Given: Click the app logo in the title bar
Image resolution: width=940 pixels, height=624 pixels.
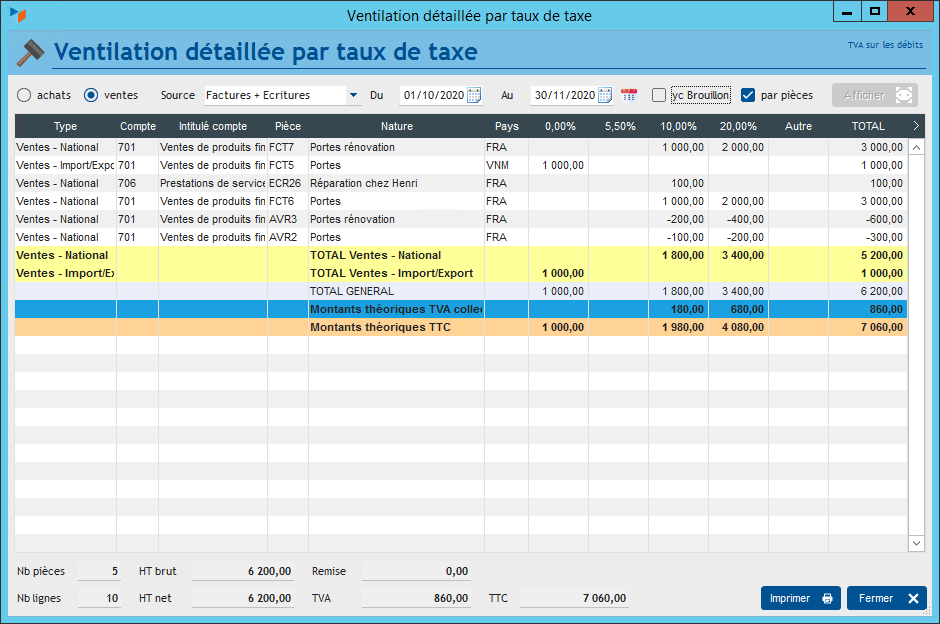Looking at the screenshot, I should (x=18, y=15).
